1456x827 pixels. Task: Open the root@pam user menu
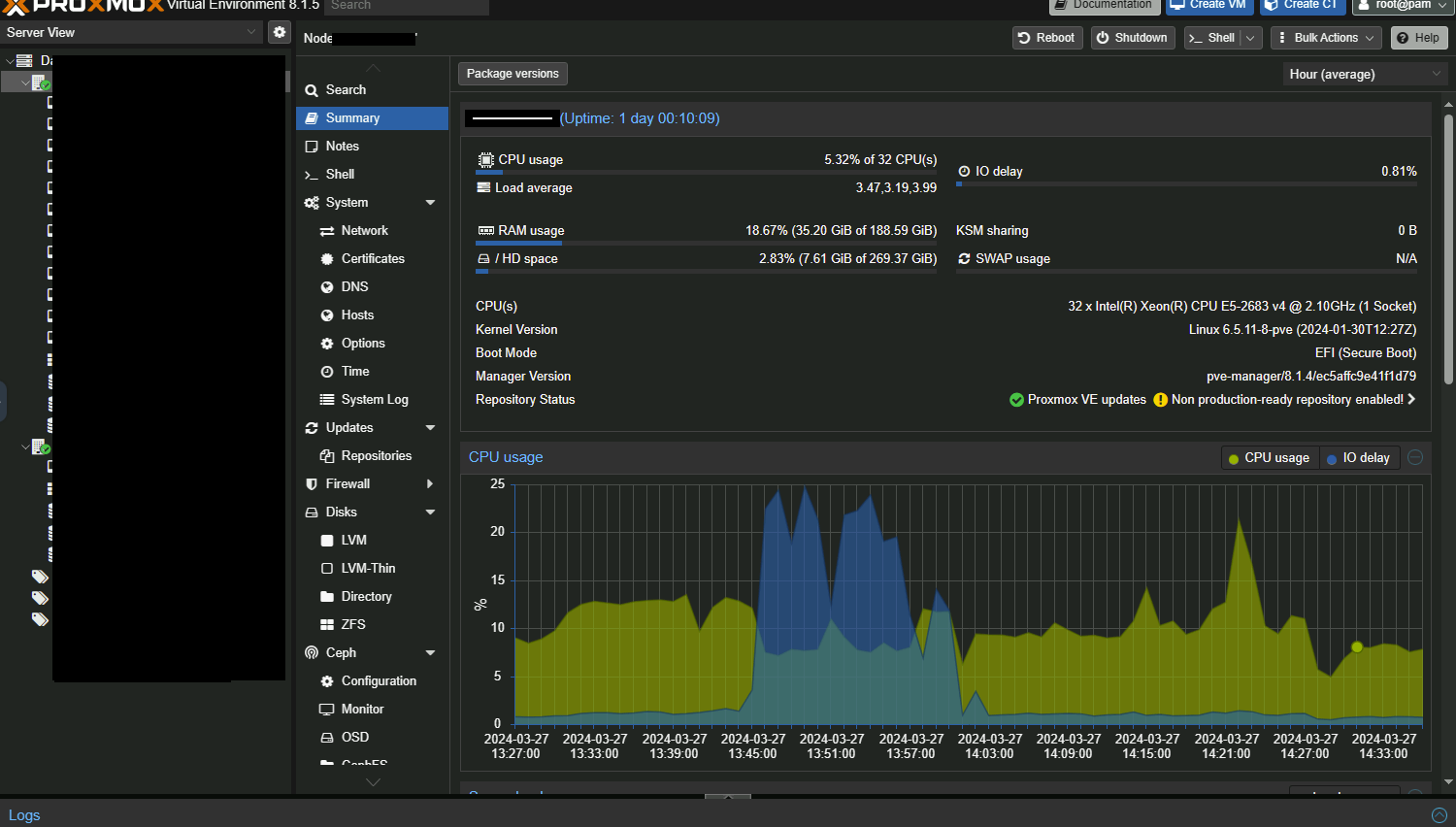click(x=1403, y=6)
